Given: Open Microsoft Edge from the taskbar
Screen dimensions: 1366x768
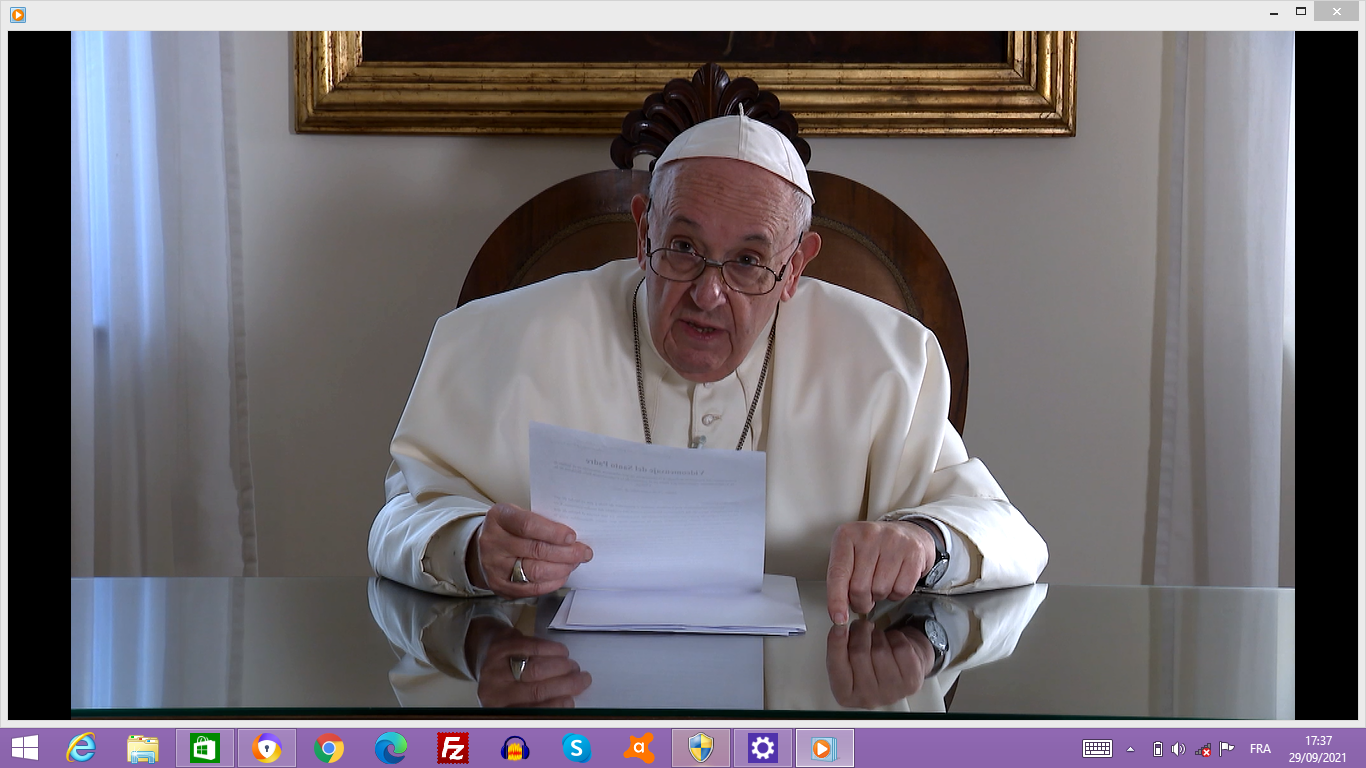Looking at the screenshot, I should coord(391,748).
